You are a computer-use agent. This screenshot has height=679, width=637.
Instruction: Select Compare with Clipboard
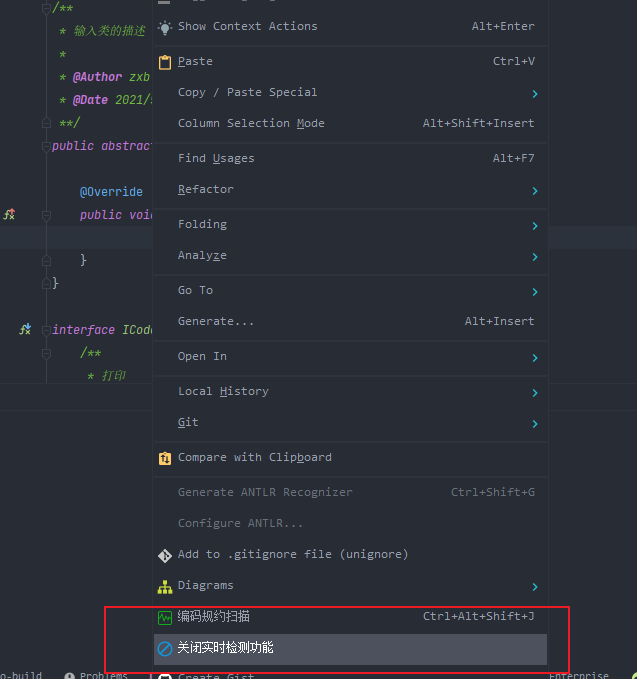click(350, 458)
